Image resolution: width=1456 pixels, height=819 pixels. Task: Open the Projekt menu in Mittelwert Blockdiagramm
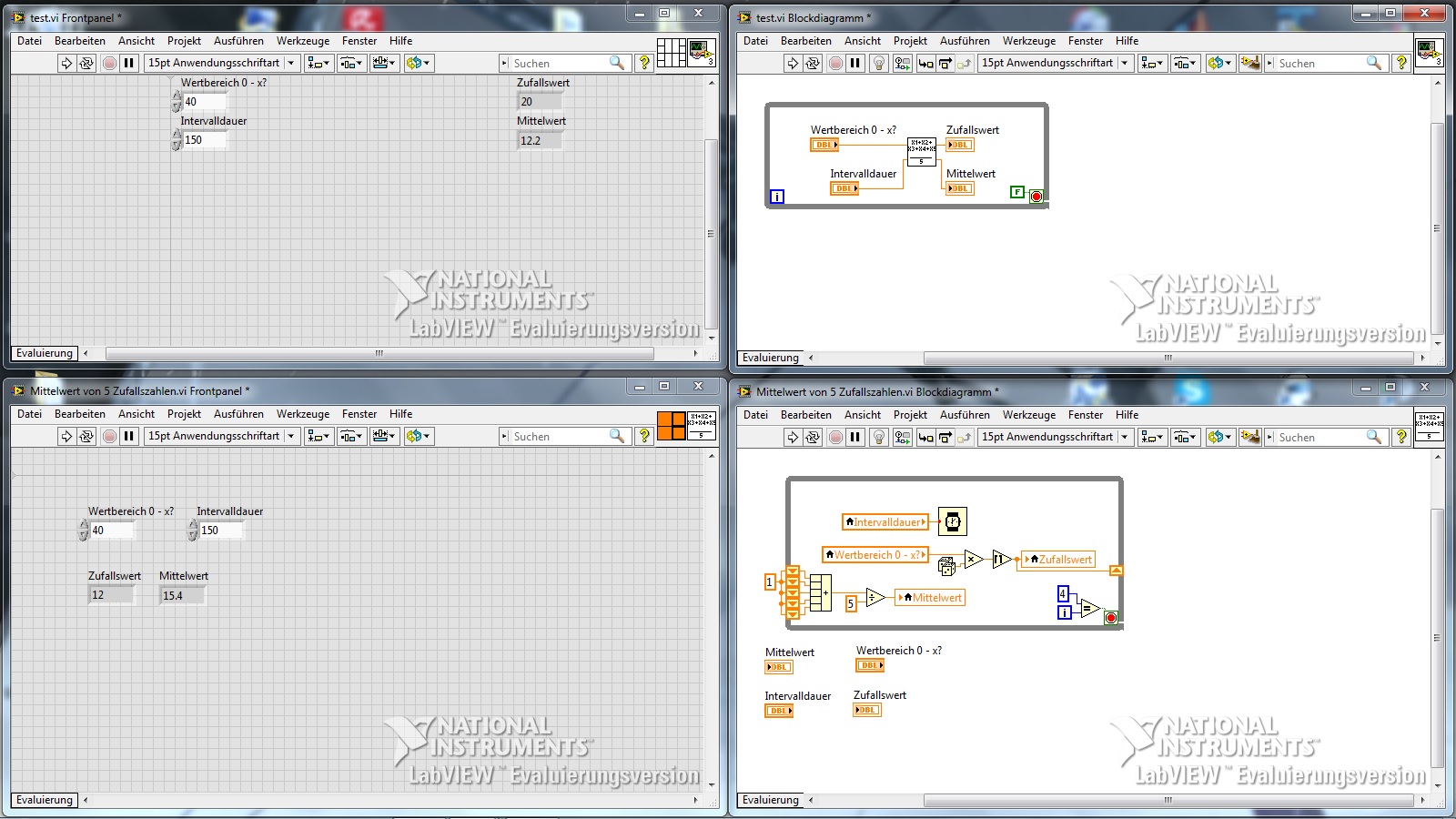[910, 415]
